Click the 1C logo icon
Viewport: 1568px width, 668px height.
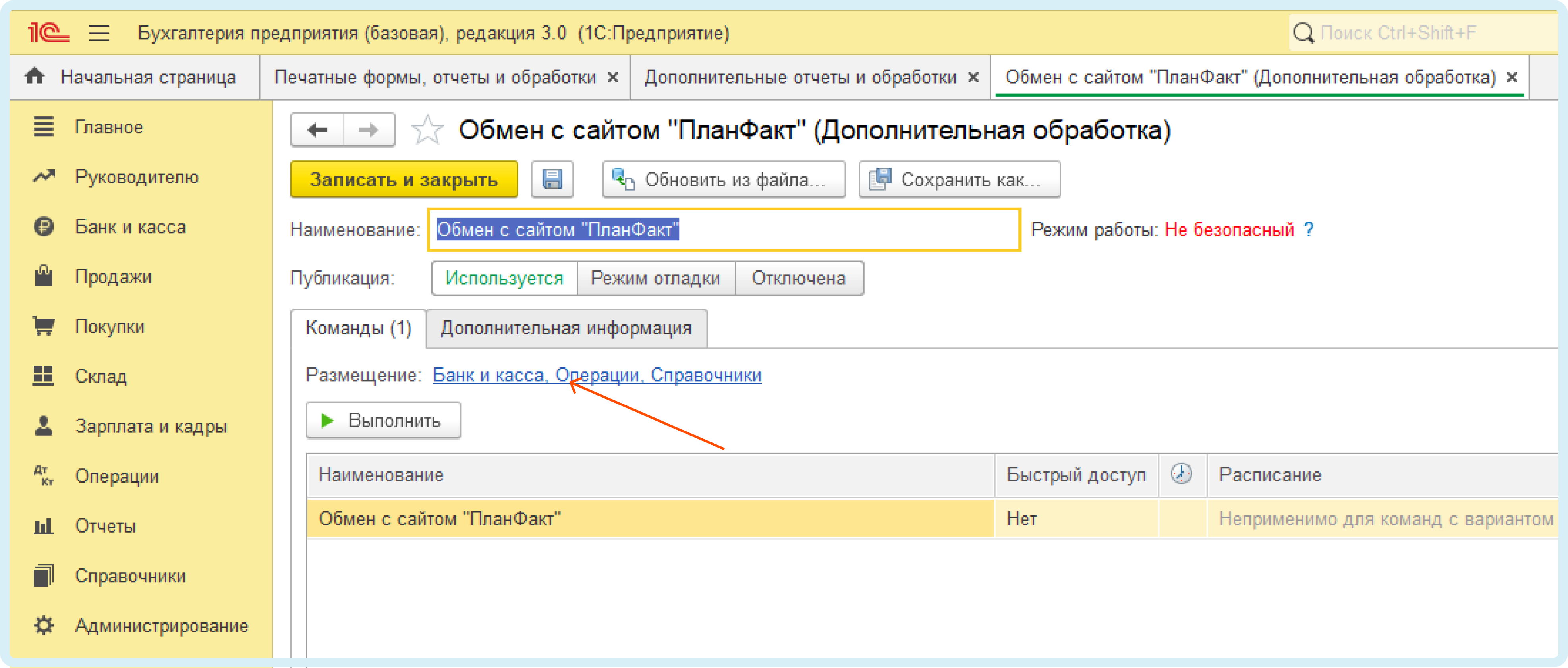[x=49, y=32]
